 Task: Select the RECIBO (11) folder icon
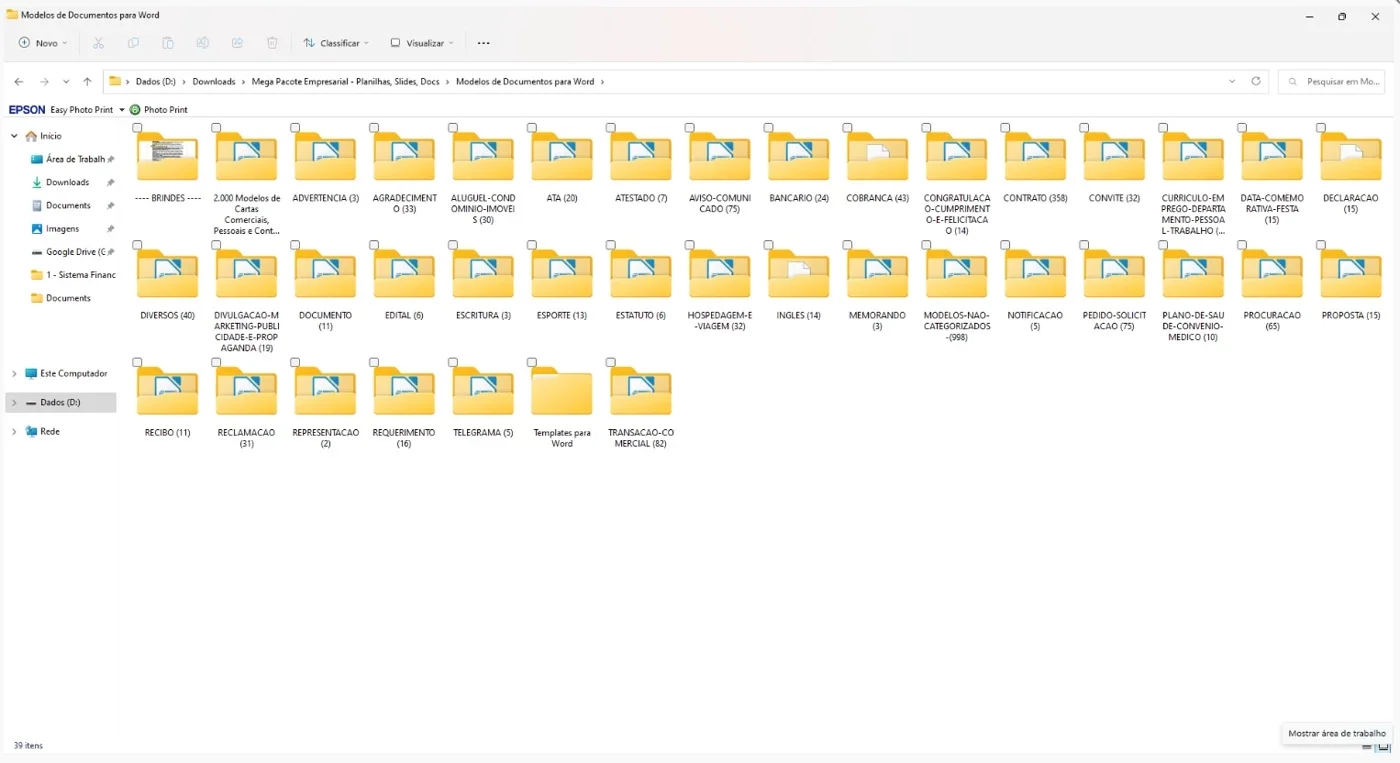(168, 392)
